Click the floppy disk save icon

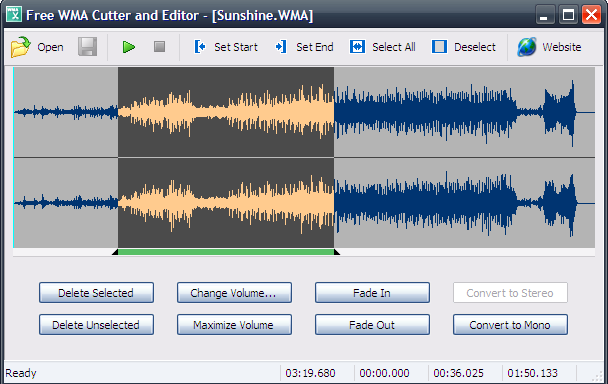coord(88,47)
